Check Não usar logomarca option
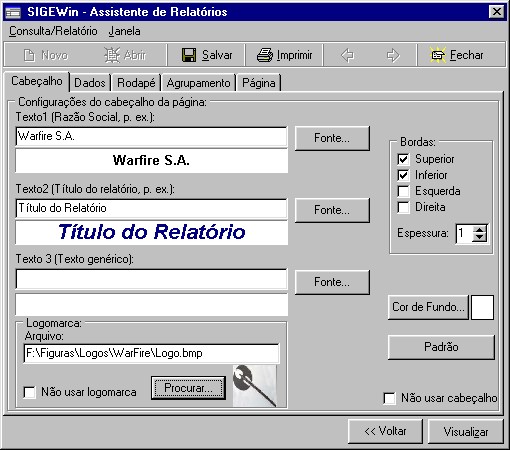 pos(30,392)
